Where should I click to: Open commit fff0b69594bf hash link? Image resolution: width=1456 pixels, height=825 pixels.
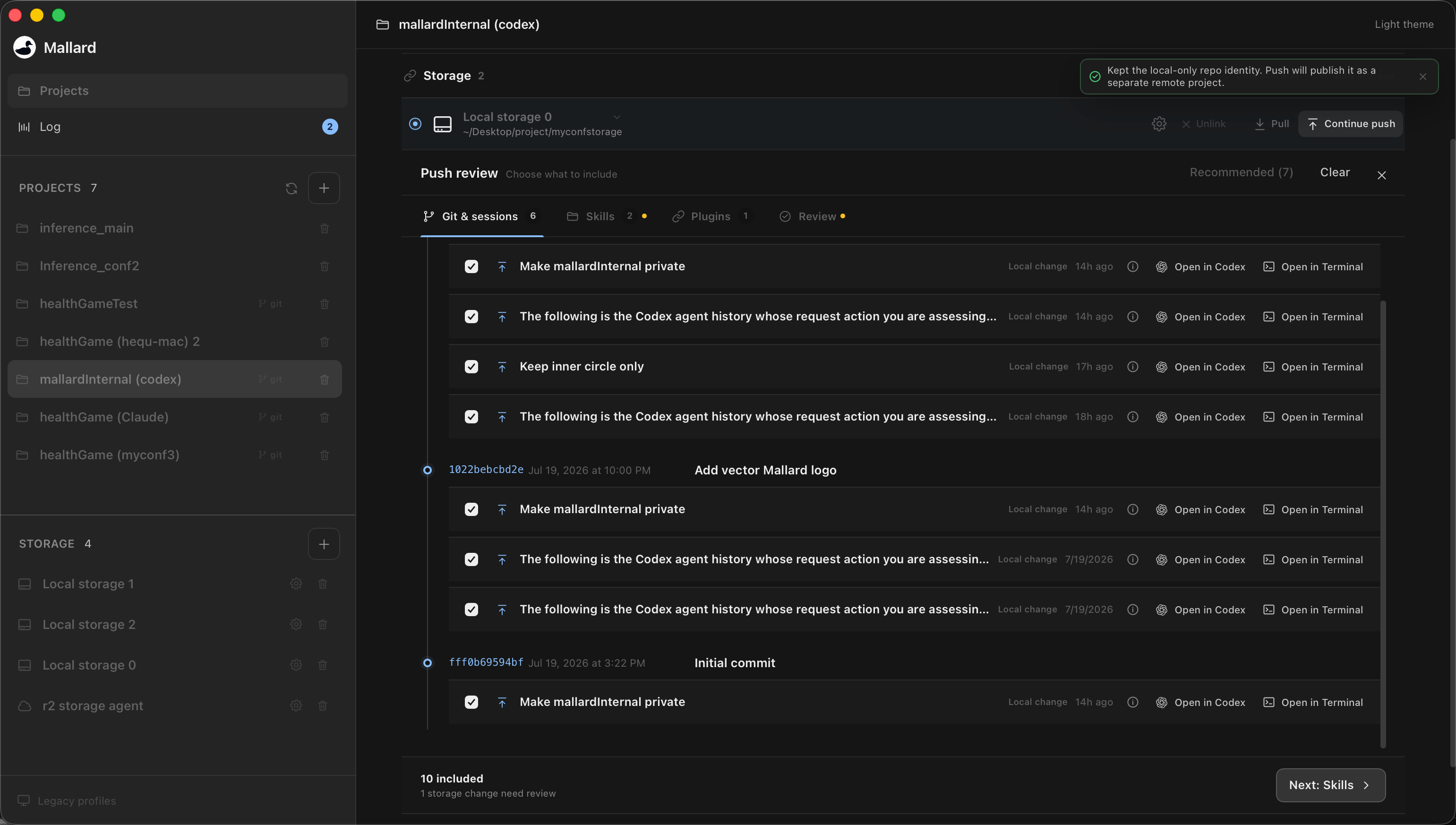click(486, 662)
